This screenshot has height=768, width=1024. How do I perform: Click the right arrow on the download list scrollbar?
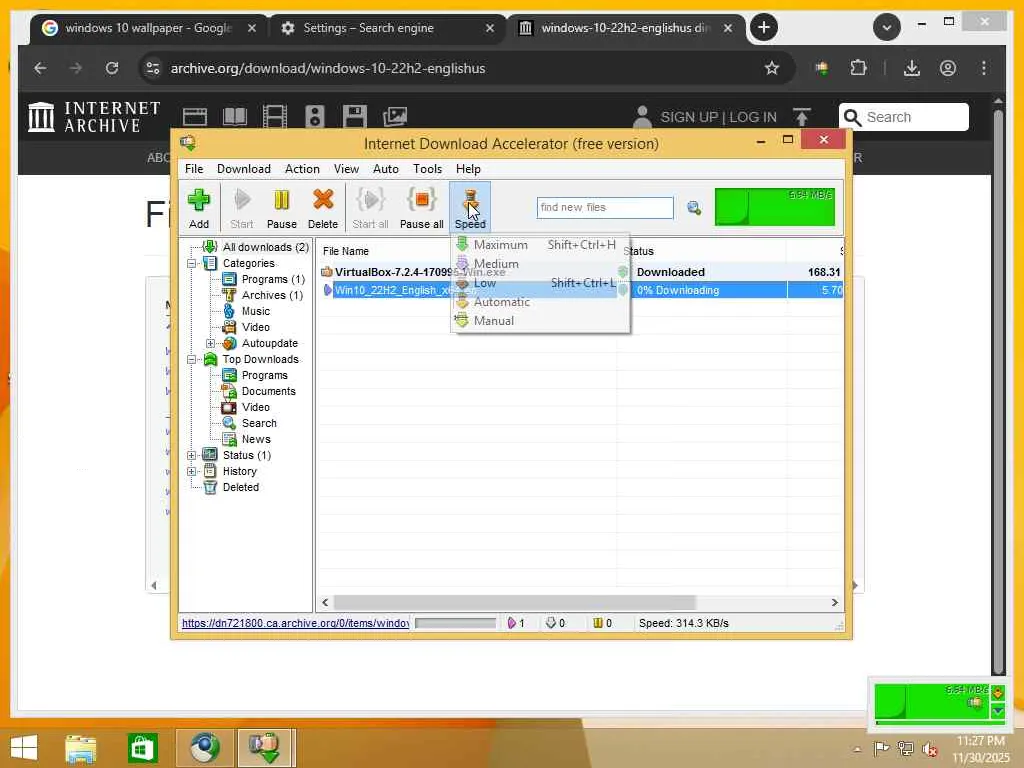pos(835,602)
